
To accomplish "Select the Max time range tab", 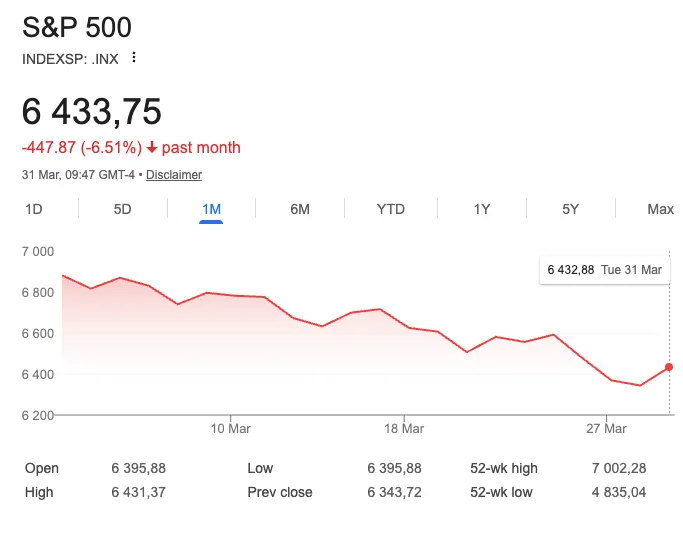I will 660,209.
